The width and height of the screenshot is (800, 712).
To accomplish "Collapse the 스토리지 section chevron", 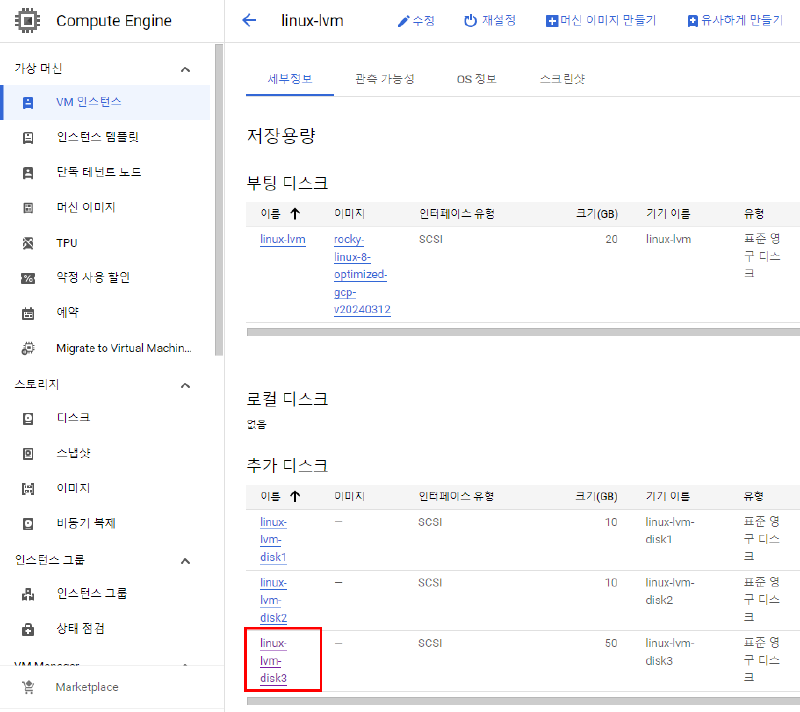I will [x=185, y=386].
